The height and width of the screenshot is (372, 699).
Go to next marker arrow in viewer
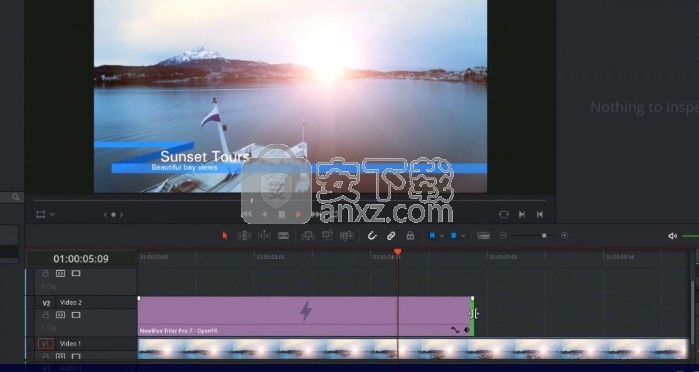[x=121, y=215]
